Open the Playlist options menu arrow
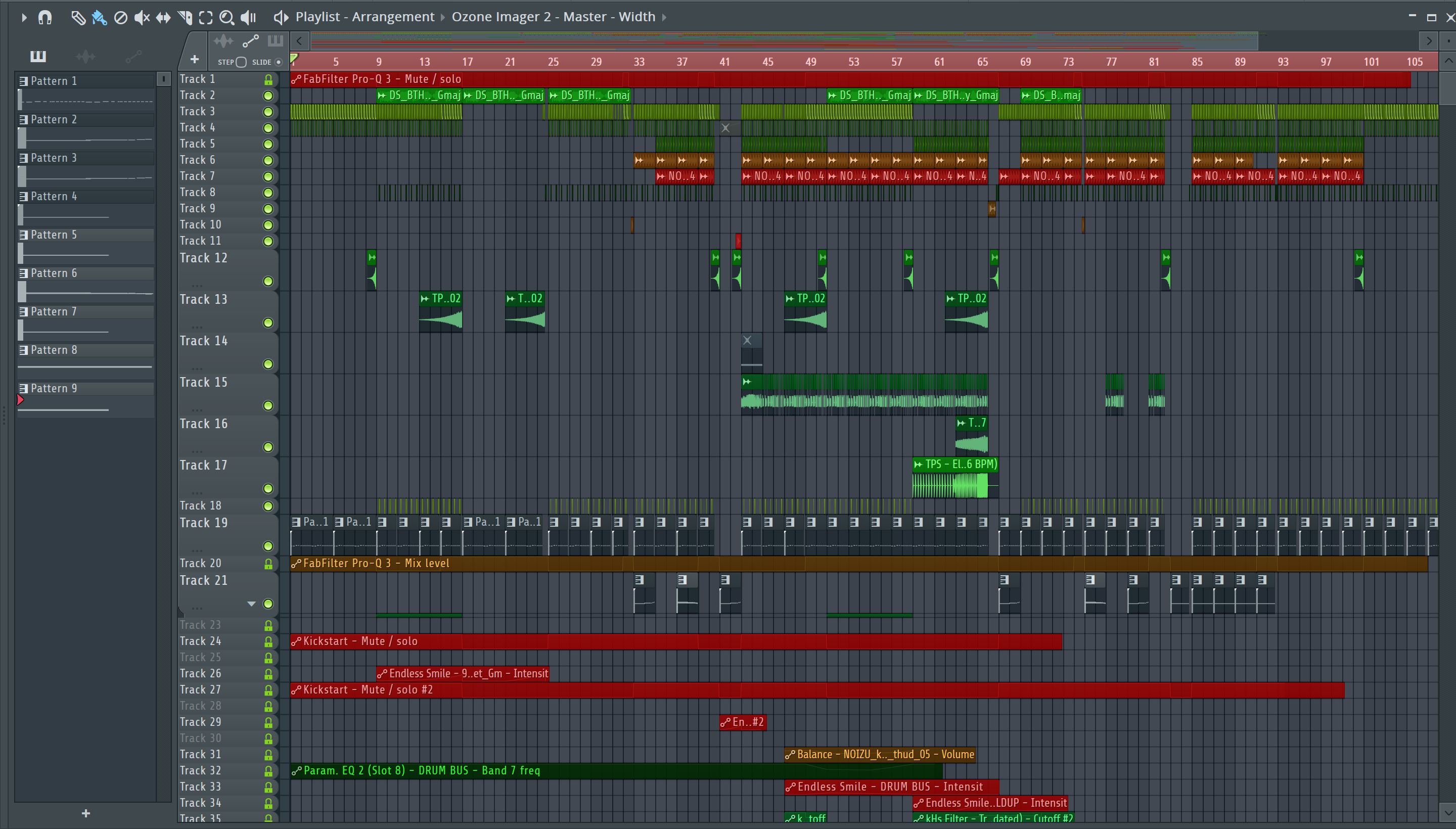 23,18
